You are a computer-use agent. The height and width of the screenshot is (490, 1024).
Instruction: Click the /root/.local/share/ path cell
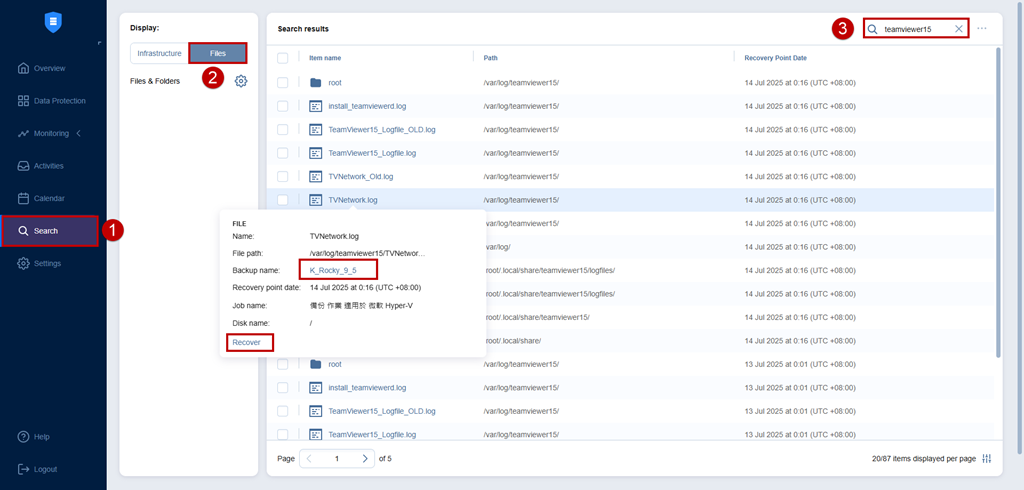512,340
